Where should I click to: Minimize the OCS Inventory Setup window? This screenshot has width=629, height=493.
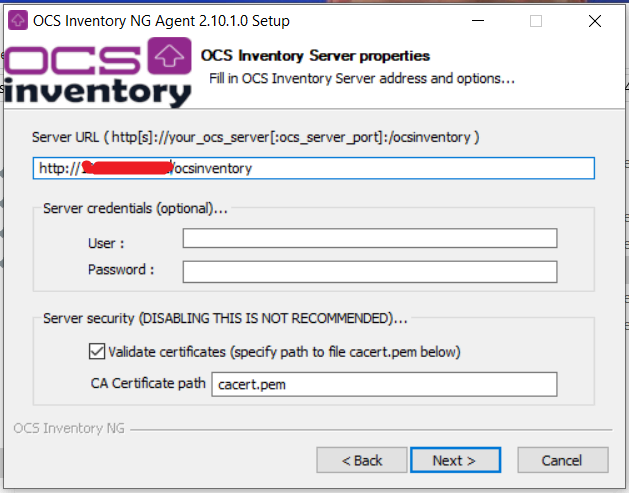(477, 20)
